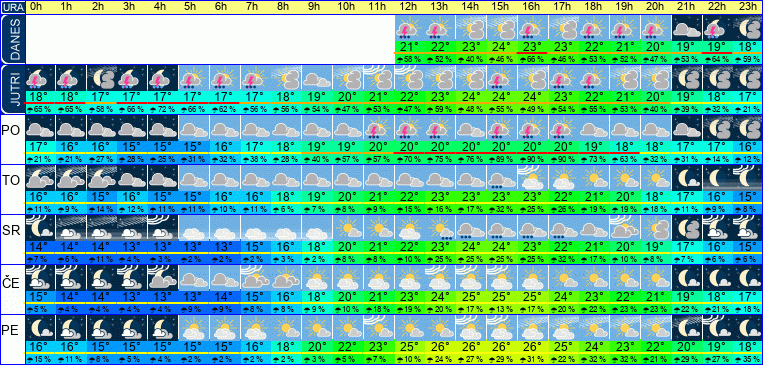Click Thursday 0h windy moon icon
Screen dimensions: 763x365
tap(40, 278)
